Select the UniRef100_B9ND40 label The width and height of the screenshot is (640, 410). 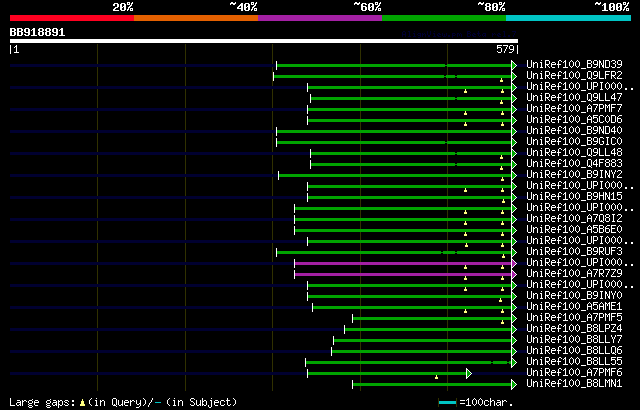tap(574, 131)
